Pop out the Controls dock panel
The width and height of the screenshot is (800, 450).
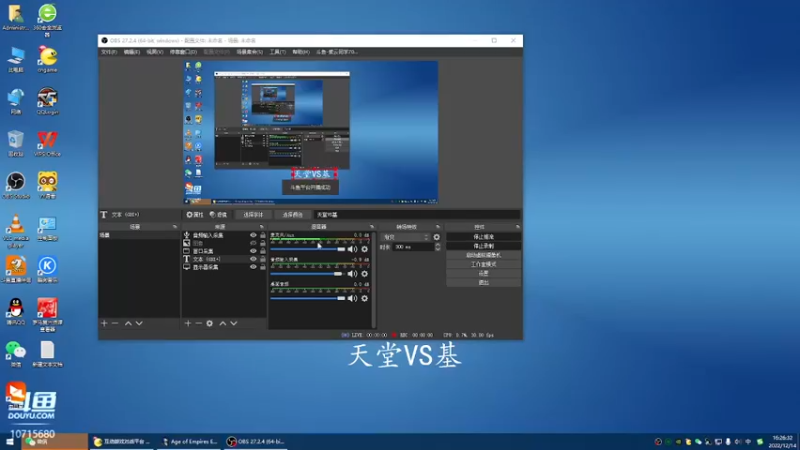tap(517, 227)
